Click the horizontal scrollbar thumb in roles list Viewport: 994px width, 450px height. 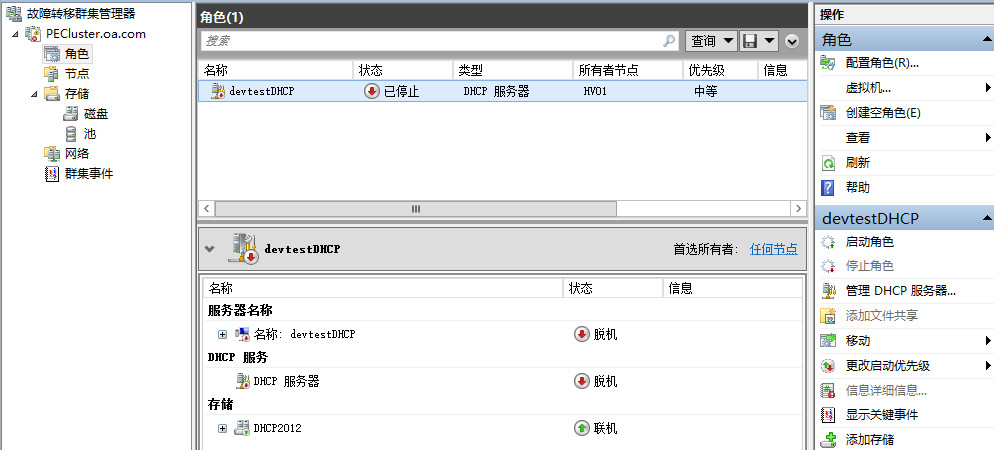416,209
